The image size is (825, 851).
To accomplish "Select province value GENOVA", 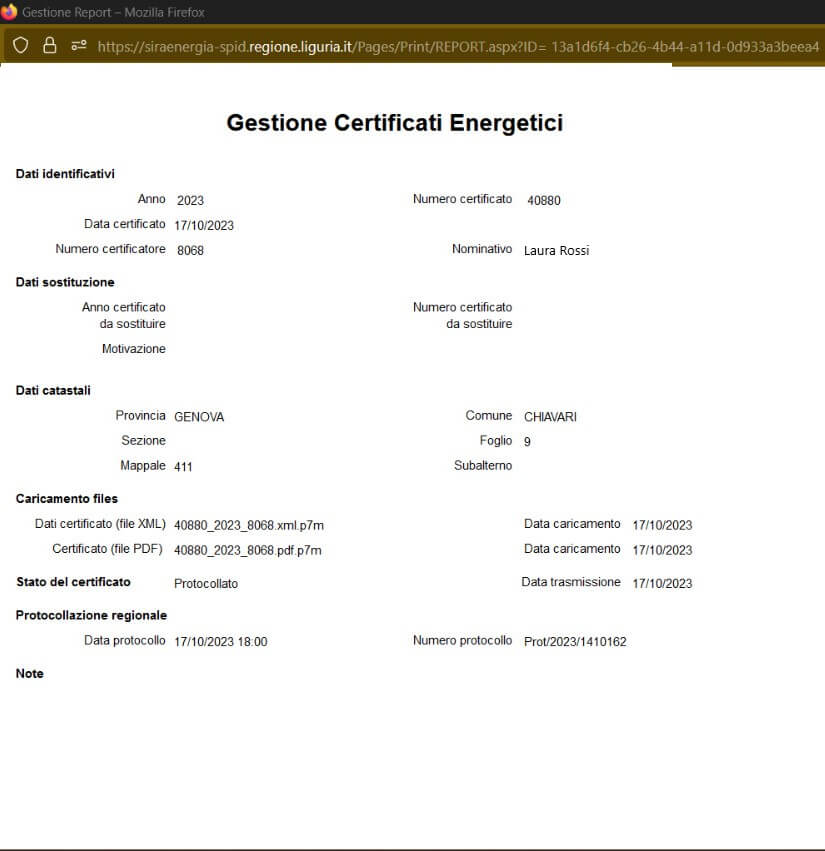I will point(199,417).
